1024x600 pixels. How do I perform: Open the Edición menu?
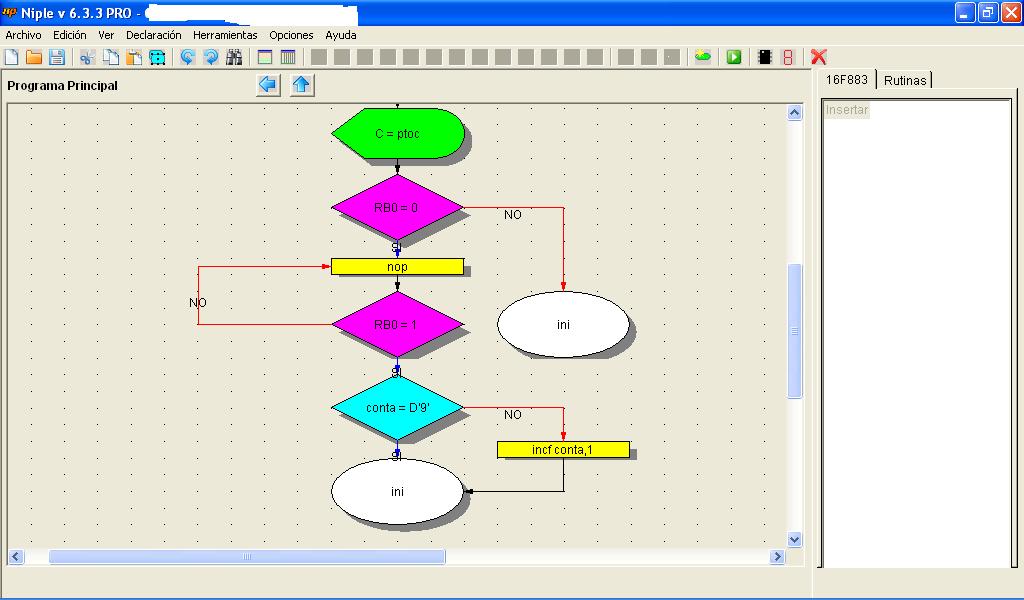tap(70, 35)
